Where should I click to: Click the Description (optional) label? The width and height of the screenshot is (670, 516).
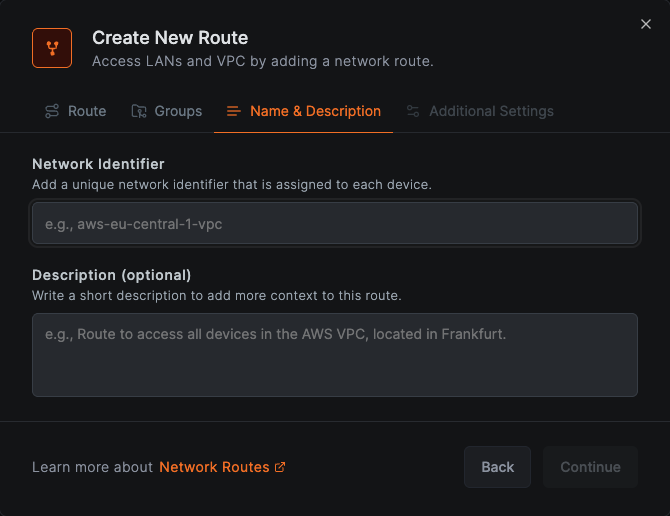click(x=111, y=275)
